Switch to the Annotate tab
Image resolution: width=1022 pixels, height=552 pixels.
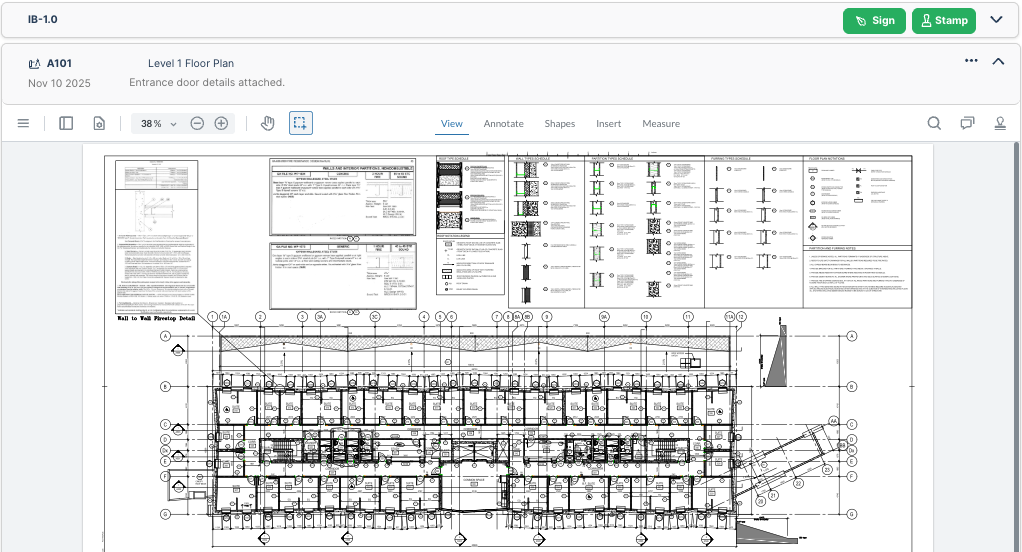(503, 124)
